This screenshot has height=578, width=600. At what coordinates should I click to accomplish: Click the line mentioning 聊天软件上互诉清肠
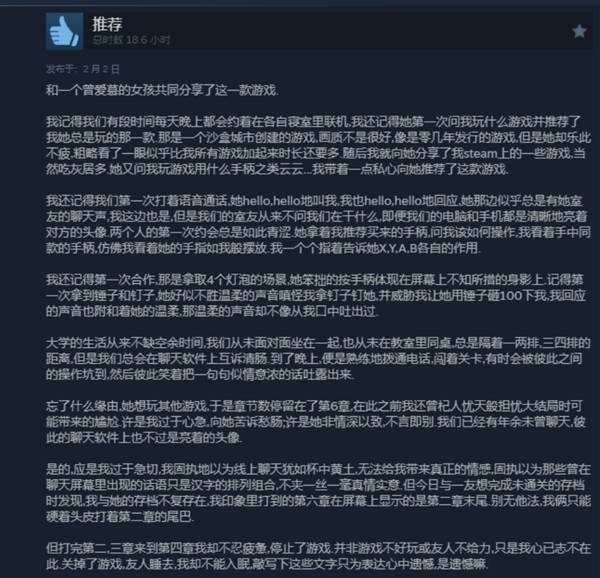pyautogui.click(x=316, y=359)
